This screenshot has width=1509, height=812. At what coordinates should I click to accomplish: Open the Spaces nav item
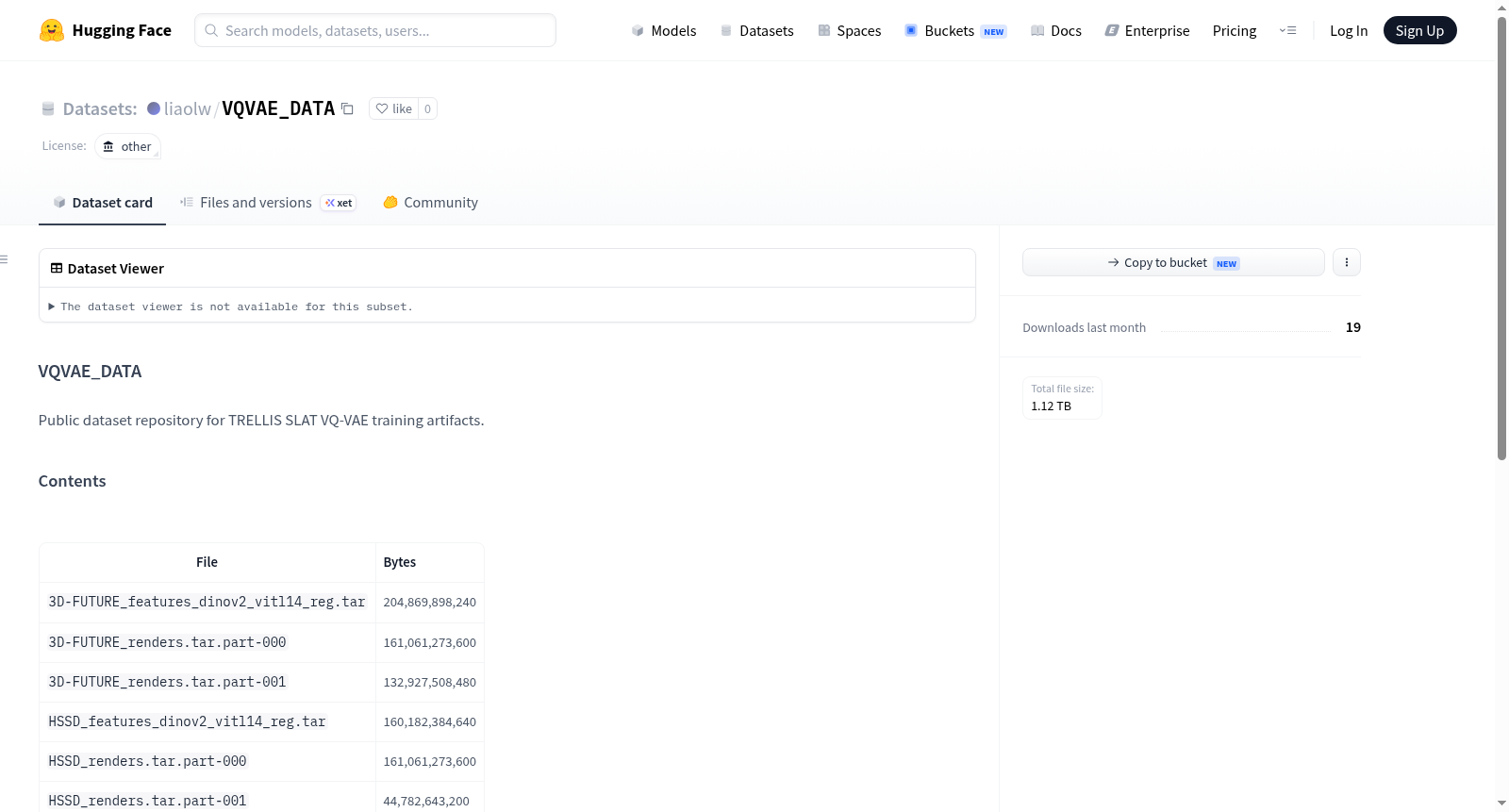click(x=850, y=30)
